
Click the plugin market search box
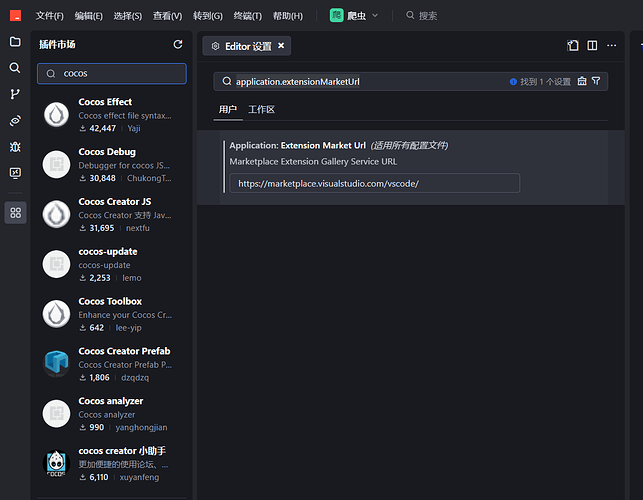click(x=112, y=74)
